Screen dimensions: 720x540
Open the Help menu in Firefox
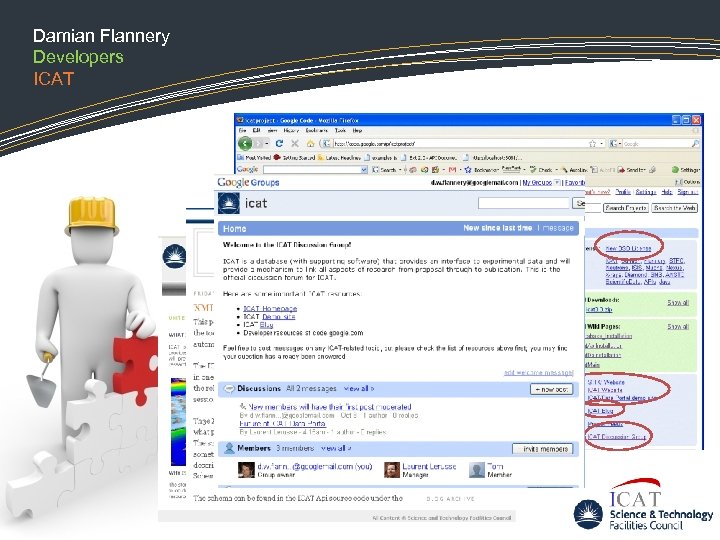pos(357,130)
